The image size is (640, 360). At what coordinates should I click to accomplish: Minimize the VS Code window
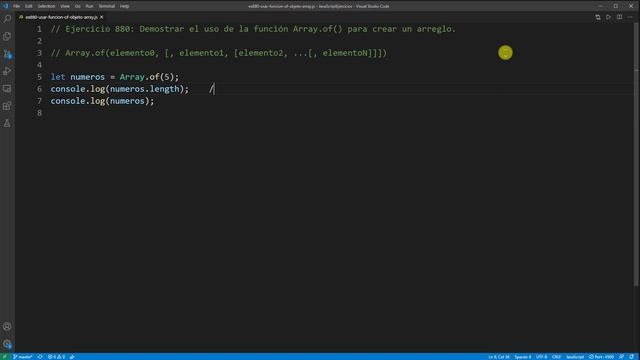point(600,6)
